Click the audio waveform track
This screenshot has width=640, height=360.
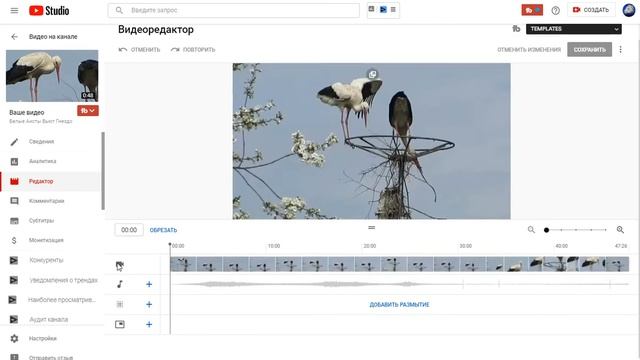pyautogui.click(x=400, y=284)
